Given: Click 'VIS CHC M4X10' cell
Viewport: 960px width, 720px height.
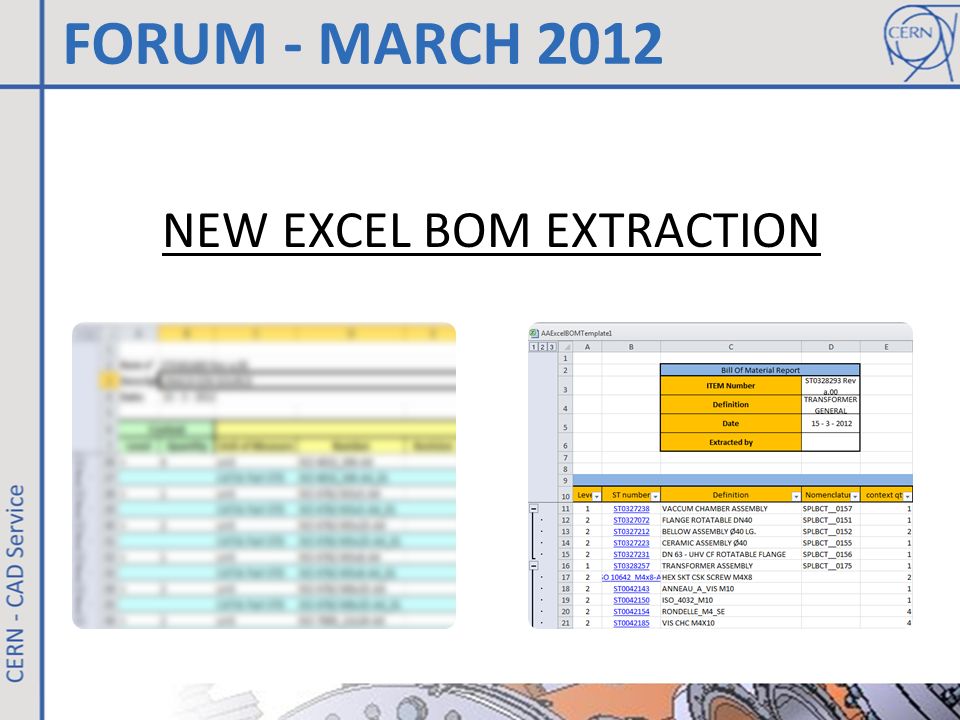Looking at the screenshot, I should coord(731,623).
